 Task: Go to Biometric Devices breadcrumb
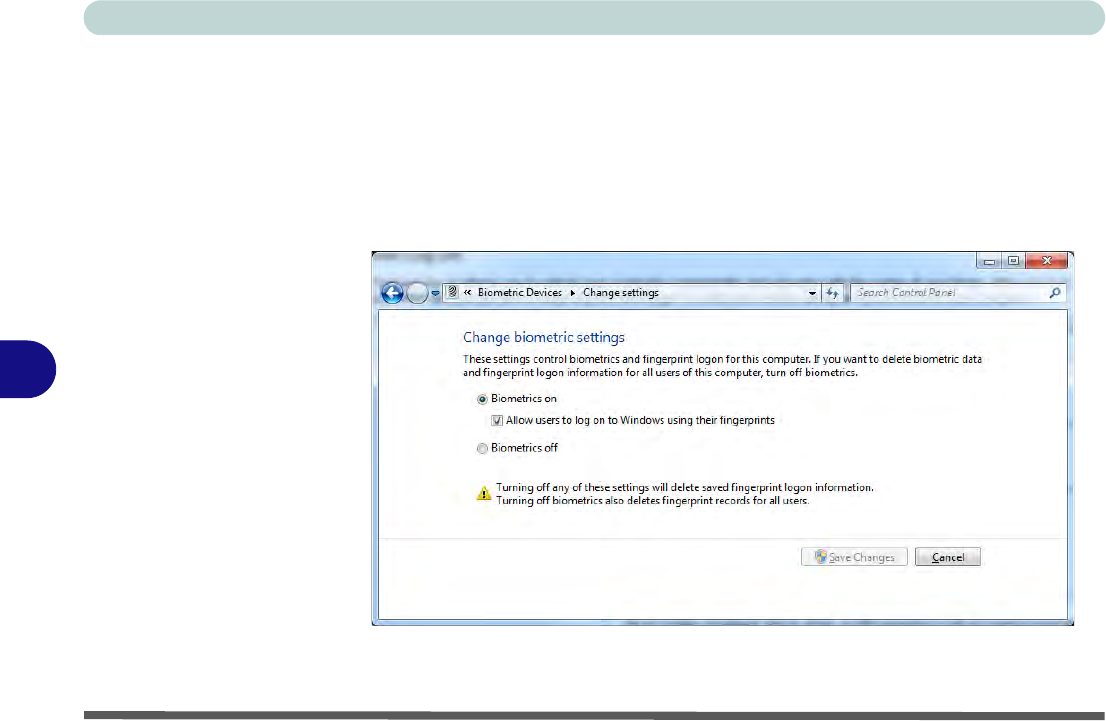tap(520, 293)
